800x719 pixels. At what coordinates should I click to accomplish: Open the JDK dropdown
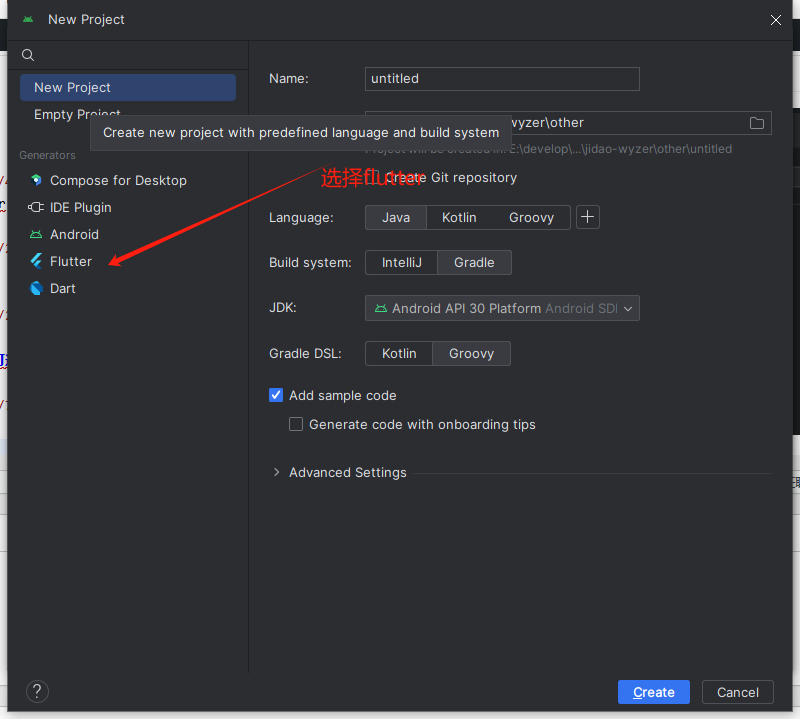click(x=502, y=308)
